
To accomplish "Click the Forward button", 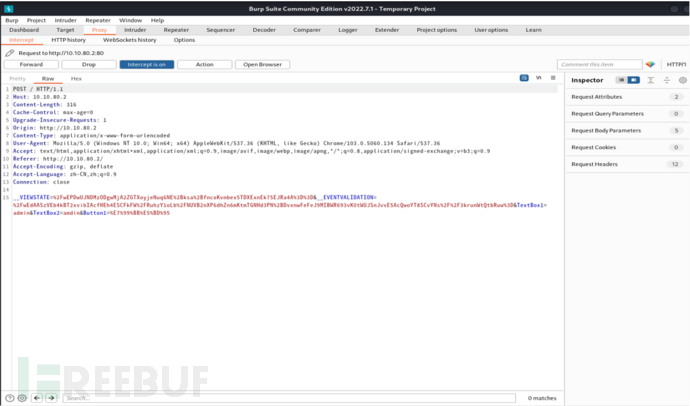I will tap(31, 65).
